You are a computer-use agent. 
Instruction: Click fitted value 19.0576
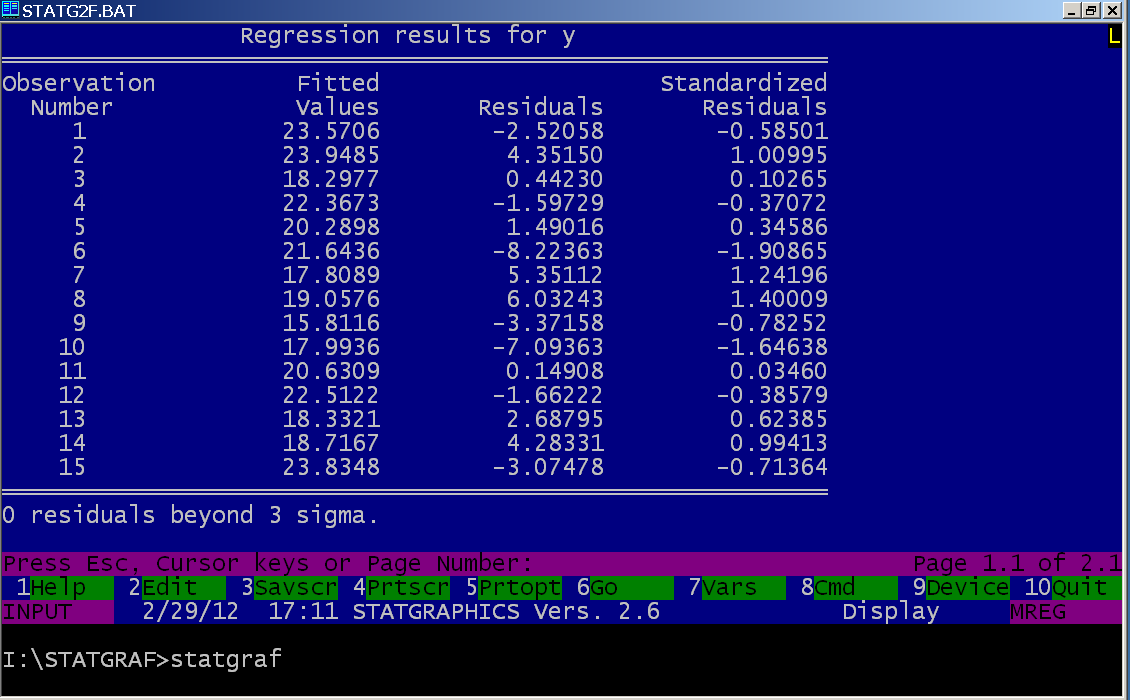pyautogui.click(x=331, y=299)
